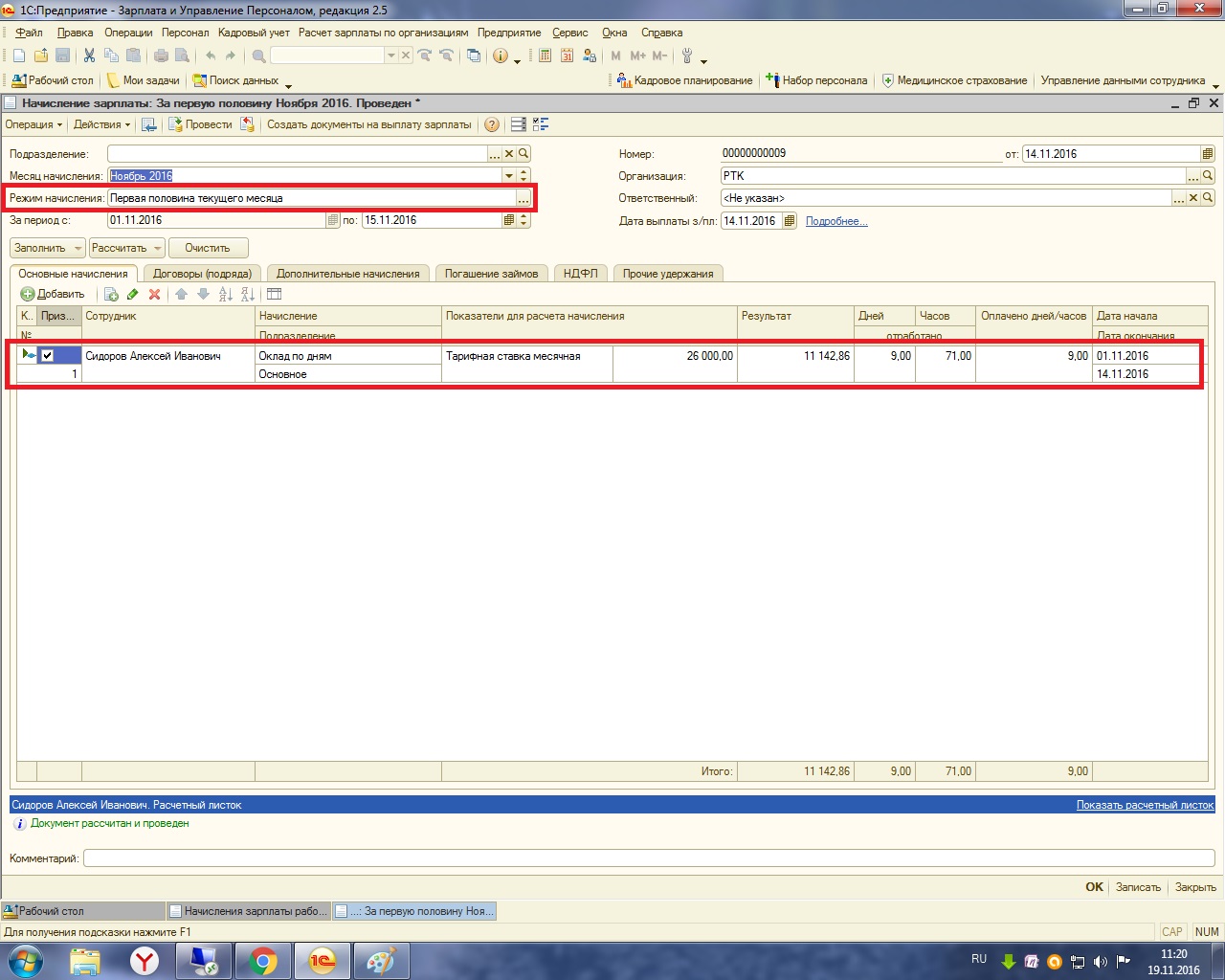Viewport: 1225px width, 980px height.
Task: Click the Показать расчетный листок link
Action: 1145,805
